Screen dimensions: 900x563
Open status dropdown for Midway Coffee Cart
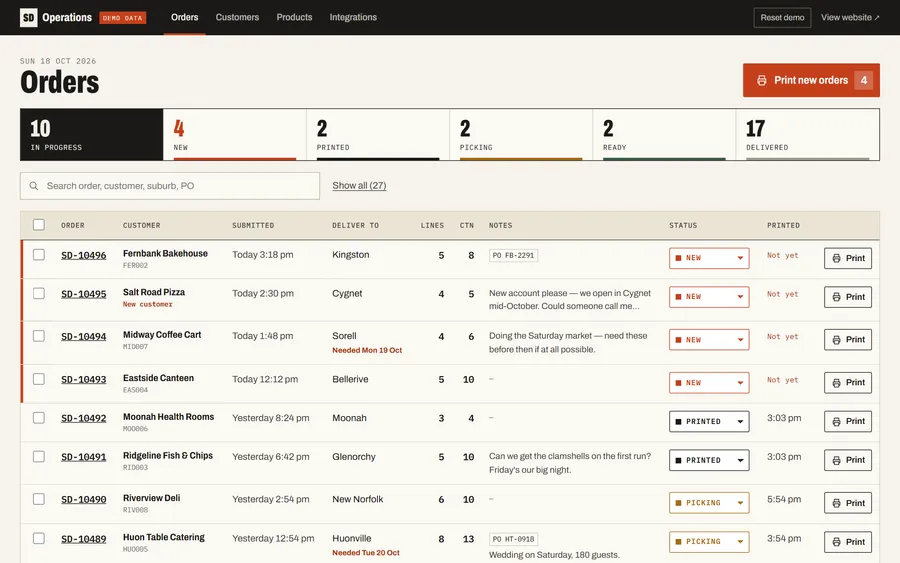(709, 340)
